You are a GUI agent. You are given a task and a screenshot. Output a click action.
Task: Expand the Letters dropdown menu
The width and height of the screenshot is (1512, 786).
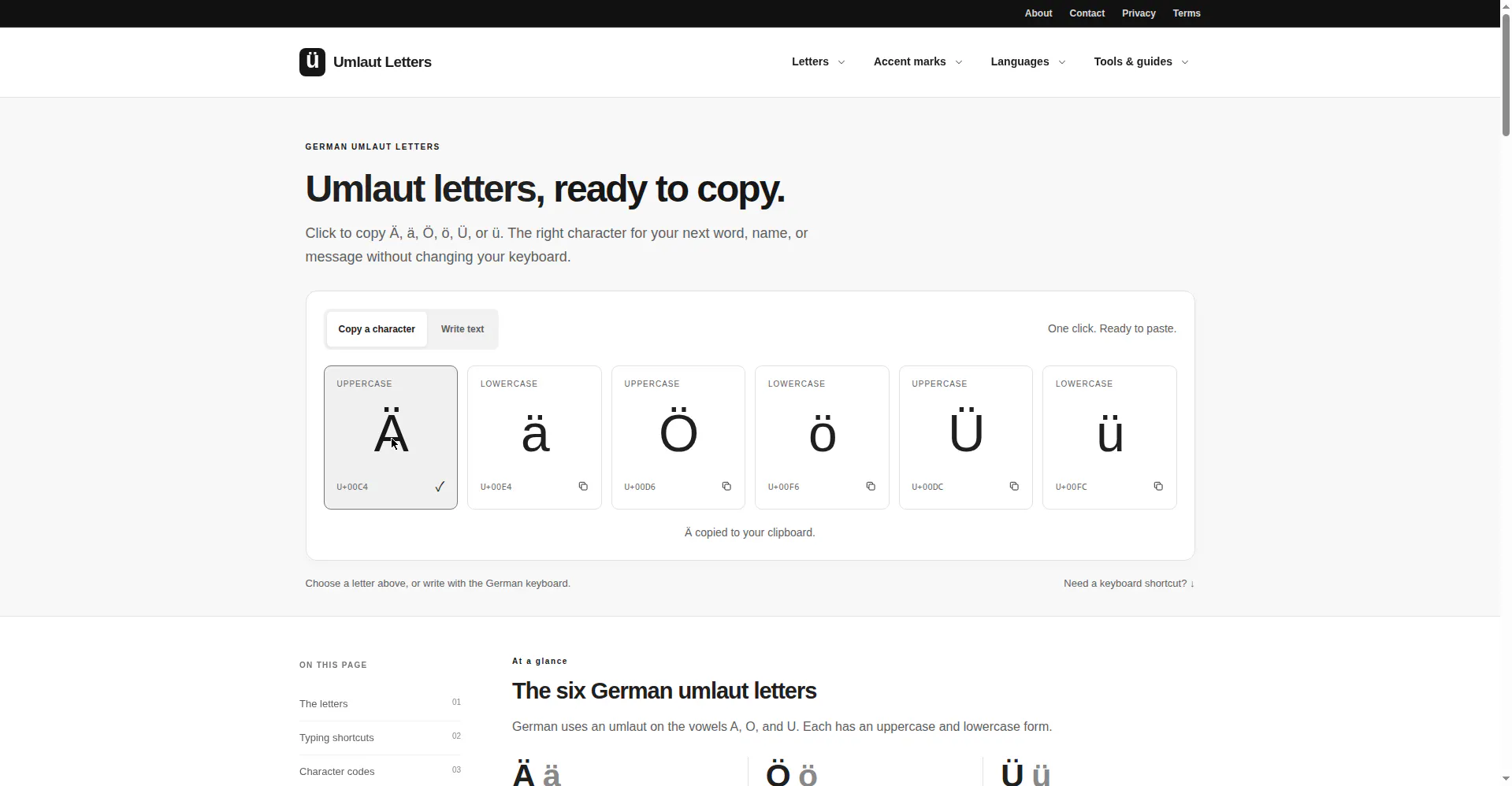pyautogui.click(x=818, y=62)
